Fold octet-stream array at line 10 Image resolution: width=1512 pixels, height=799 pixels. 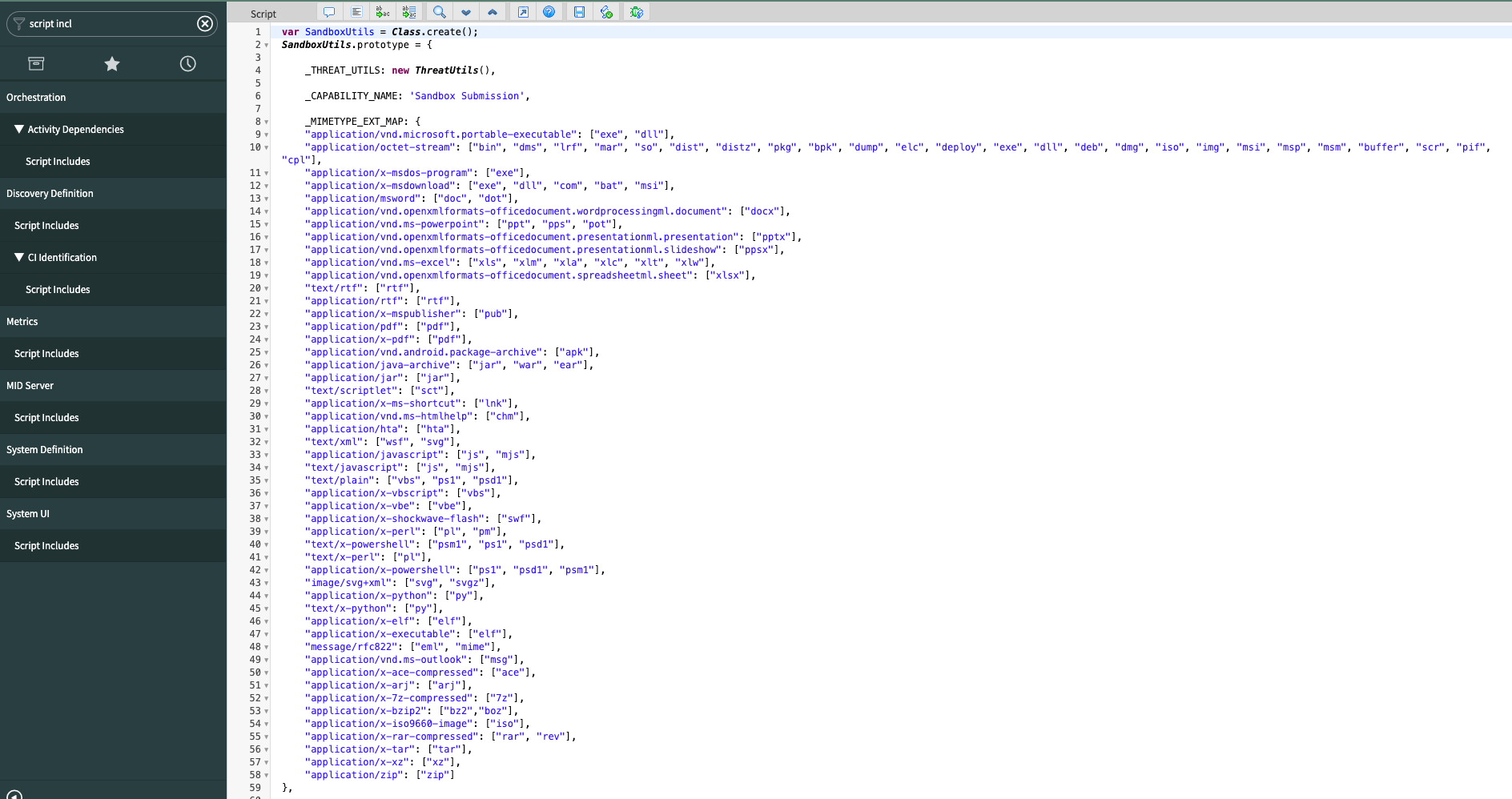pyautogui.click(x=267, y=148)
